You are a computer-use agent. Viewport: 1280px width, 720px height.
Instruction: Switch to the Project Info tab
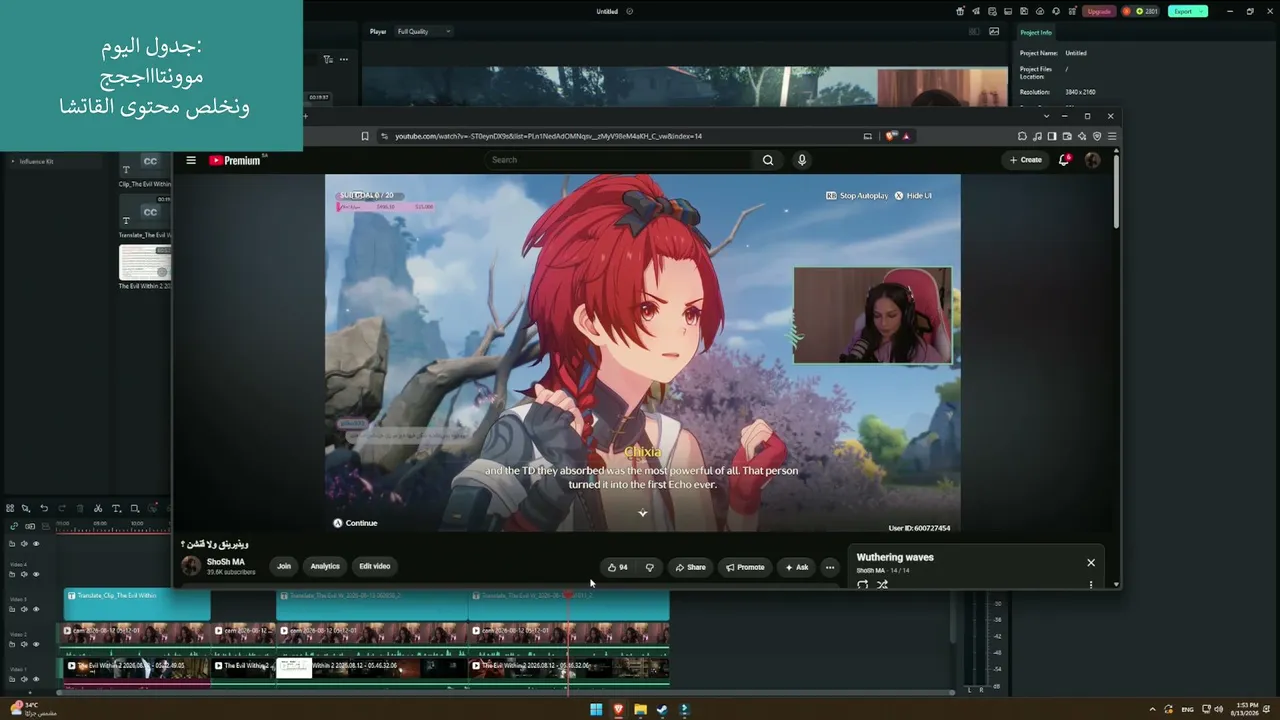pos(1035,32)
